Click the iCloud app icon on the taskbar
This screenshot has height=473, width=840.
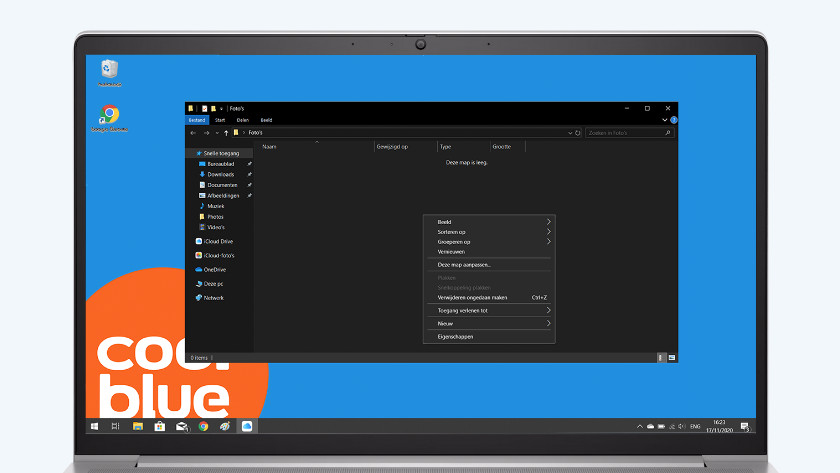pos(247,426)
